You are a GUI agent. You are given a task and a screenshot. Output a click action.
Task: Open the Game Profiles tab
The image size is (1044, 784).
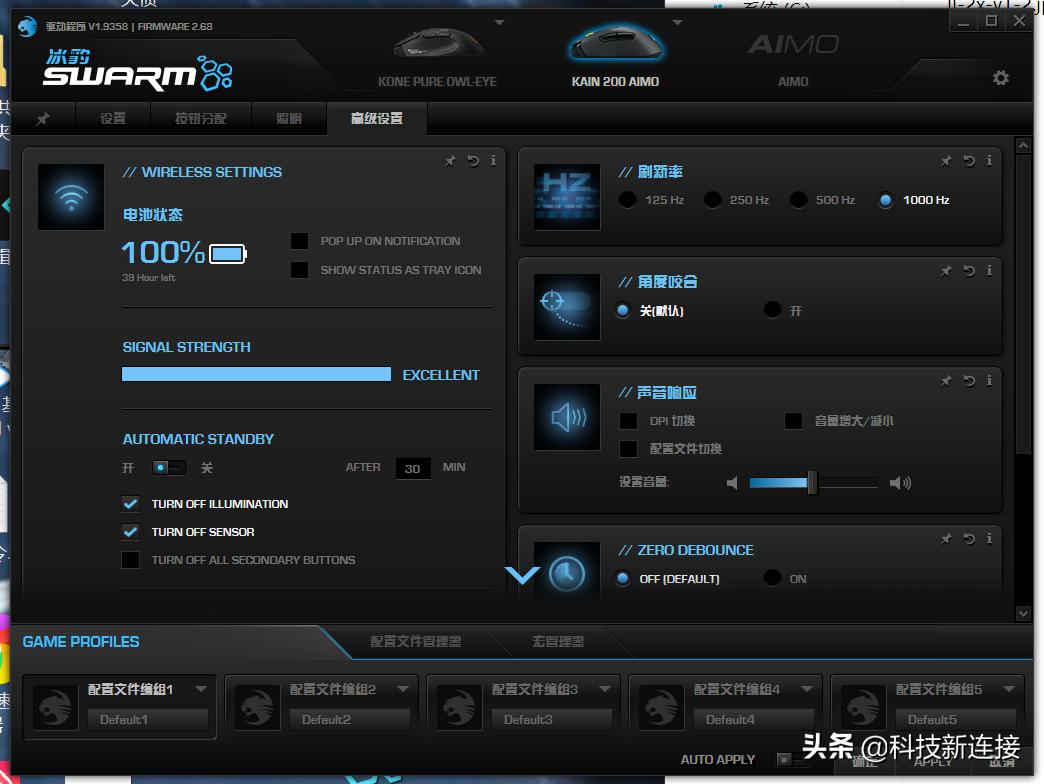81,642
